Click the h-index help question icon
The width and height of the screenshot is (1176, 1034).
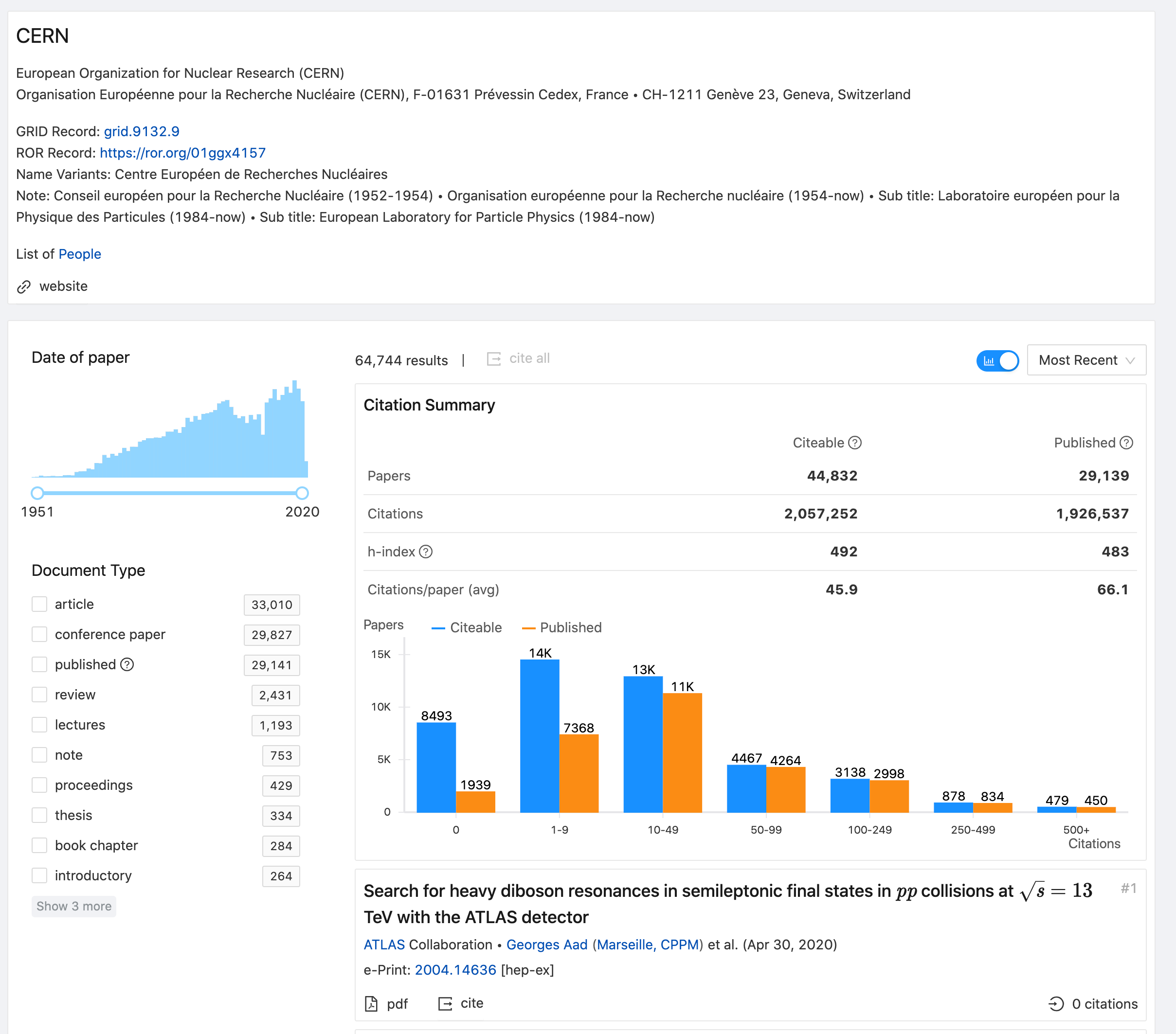[x=426, y=552]
